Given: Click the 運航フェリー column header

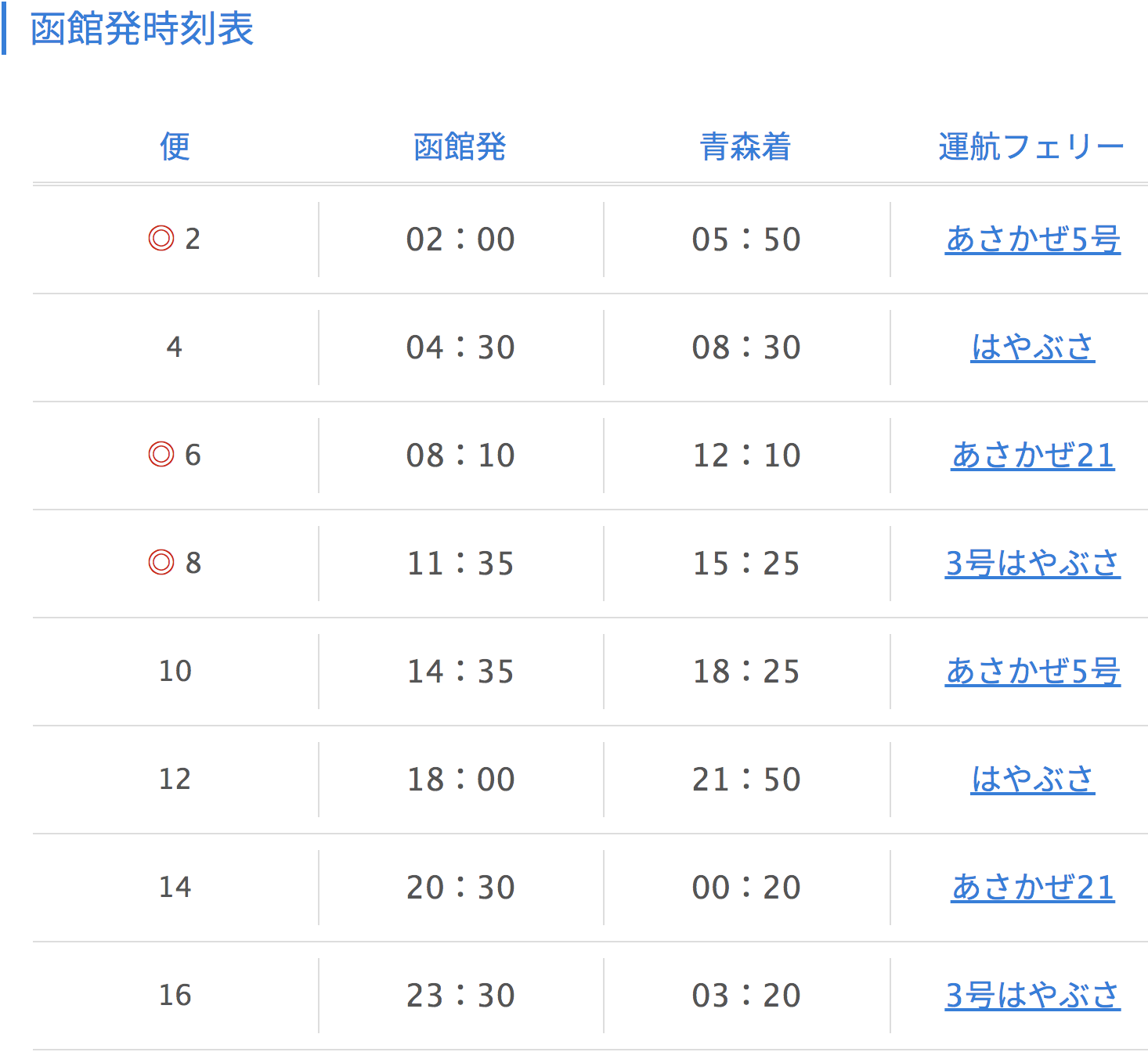Looking at the screenshot, I should (x=1032, y=146).
